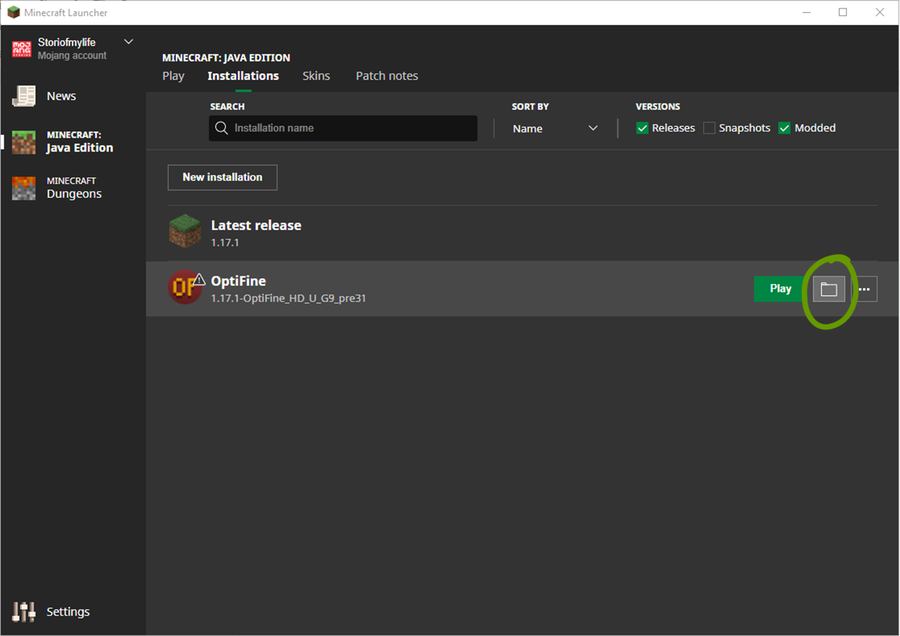Open the Skins tab
The image size is (900, 636).
pyautogui.click(x=316, y=76)
